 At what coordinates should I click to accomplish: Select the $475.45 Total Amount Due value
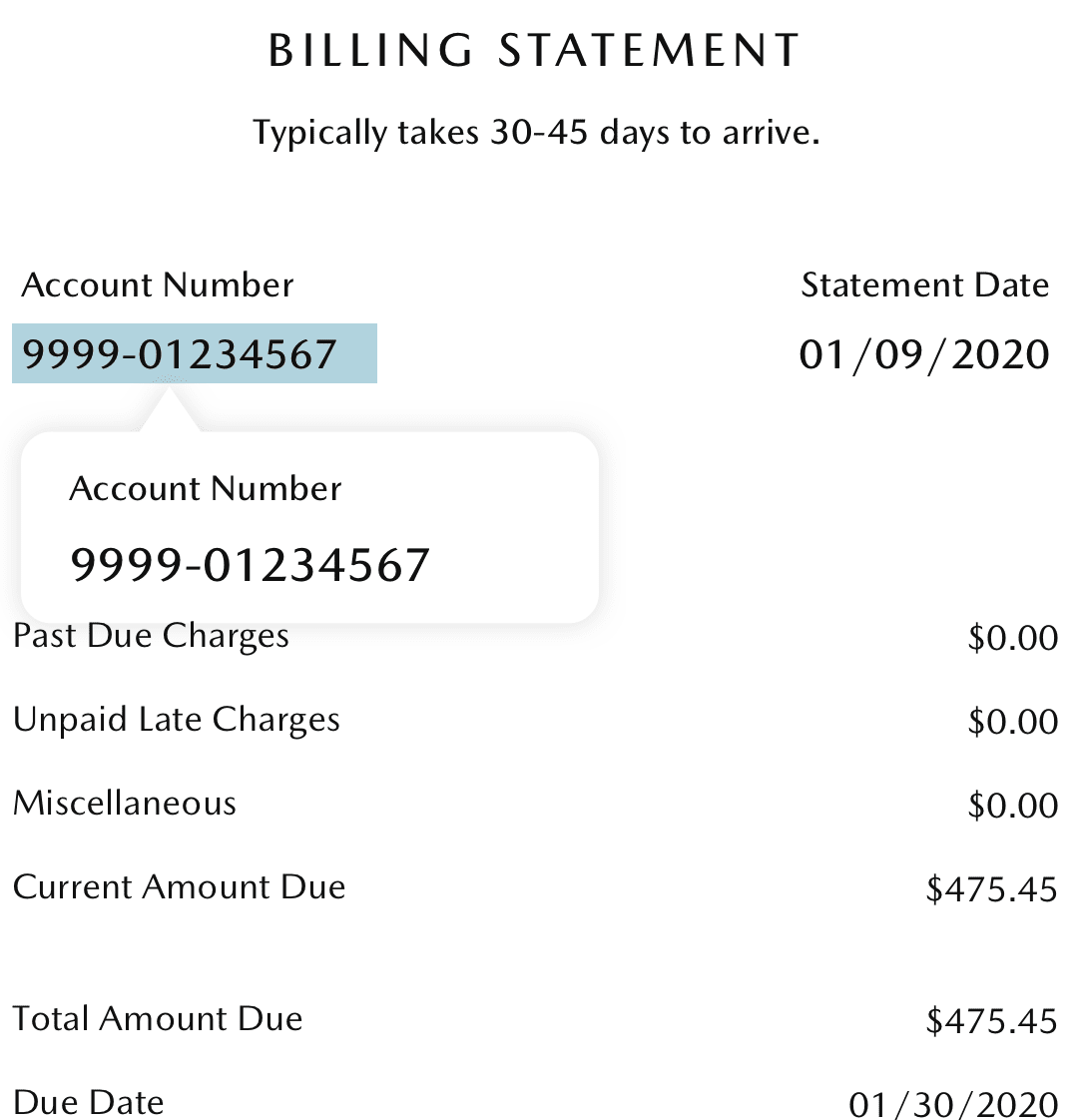[x=991, y=1020]
